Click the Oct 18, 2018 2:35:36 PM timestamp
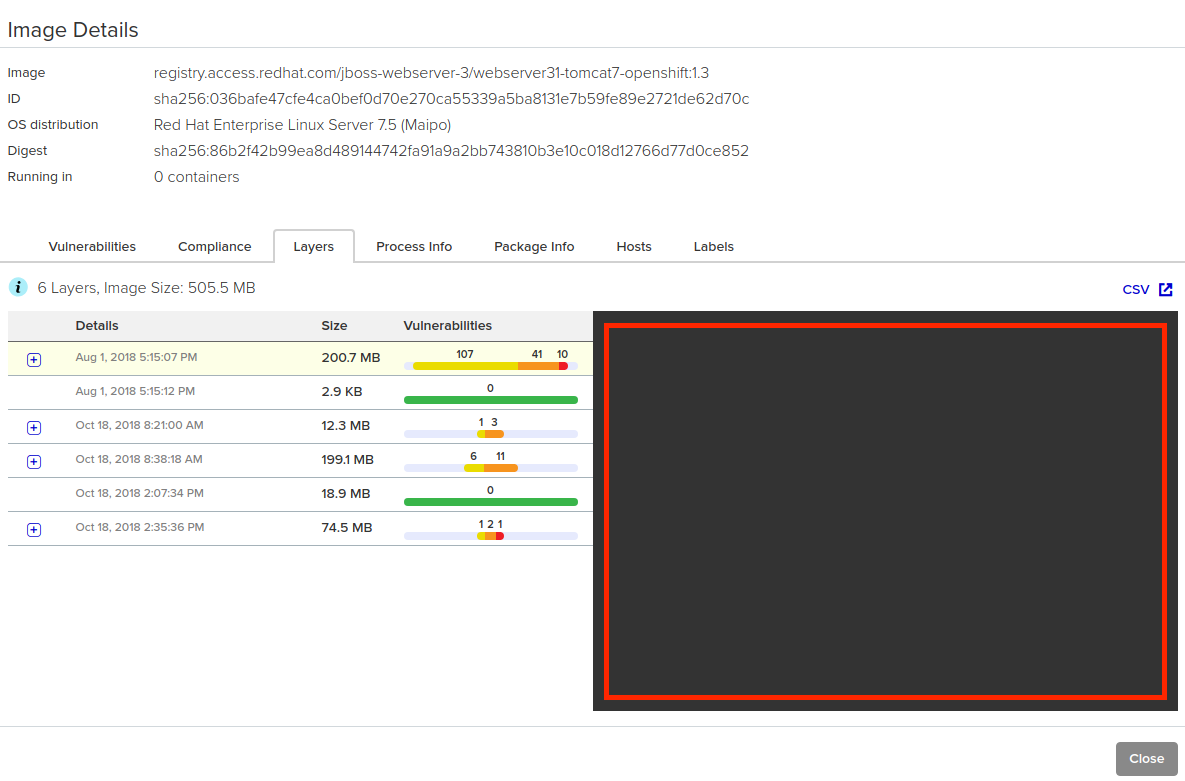This screenshot has height=781, width=1185. click(x=140, y=527)
